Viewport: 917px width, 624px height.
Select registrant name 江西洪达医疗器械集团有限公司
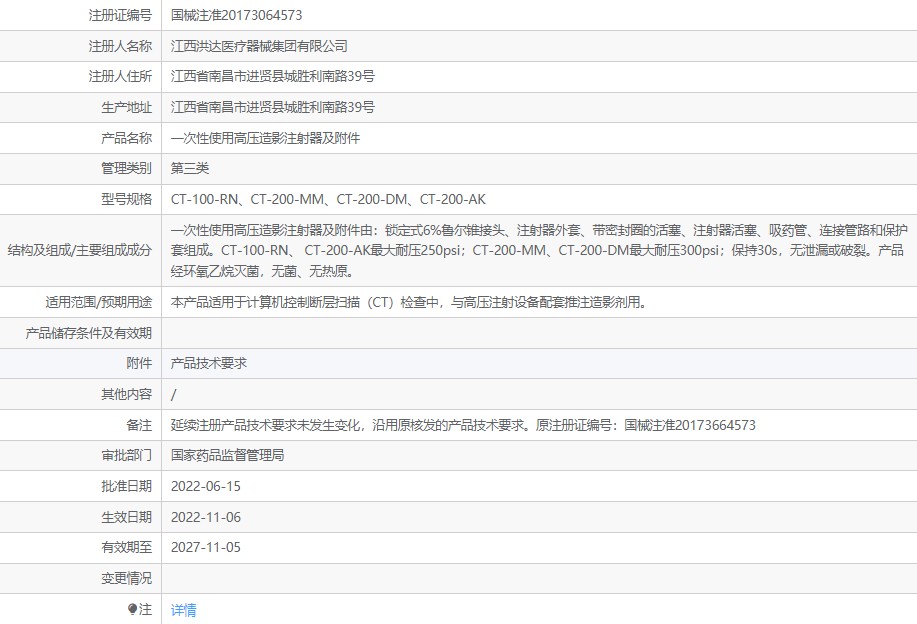[x=259, y=46]
